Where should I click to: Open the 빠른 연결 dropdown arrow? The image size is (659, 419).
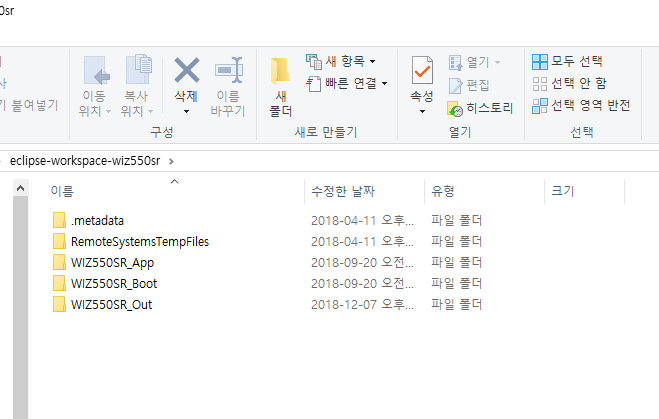point(384,84)
